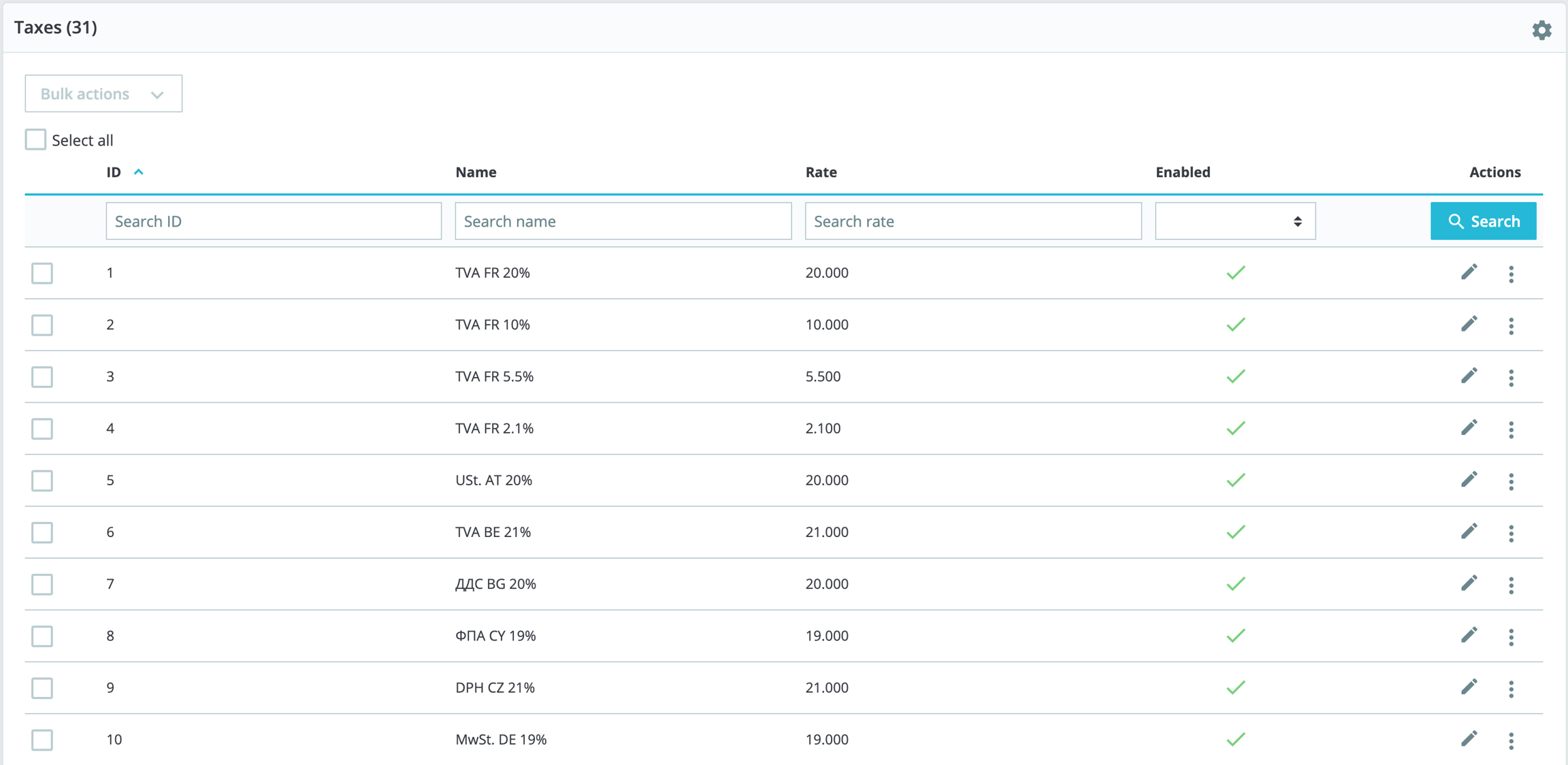The height and width of the screenshot is (765, 1568).
Task: Open more actions for MwSt. DE 19%
Action: point(1511,740)
